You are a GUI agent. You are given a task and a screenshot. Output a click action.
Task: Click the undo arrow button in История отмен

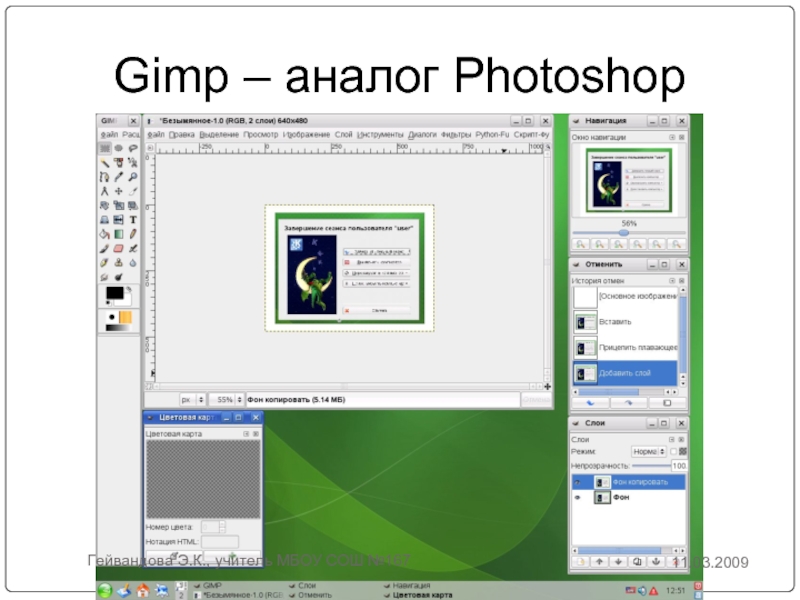click(x=590, y=403)
